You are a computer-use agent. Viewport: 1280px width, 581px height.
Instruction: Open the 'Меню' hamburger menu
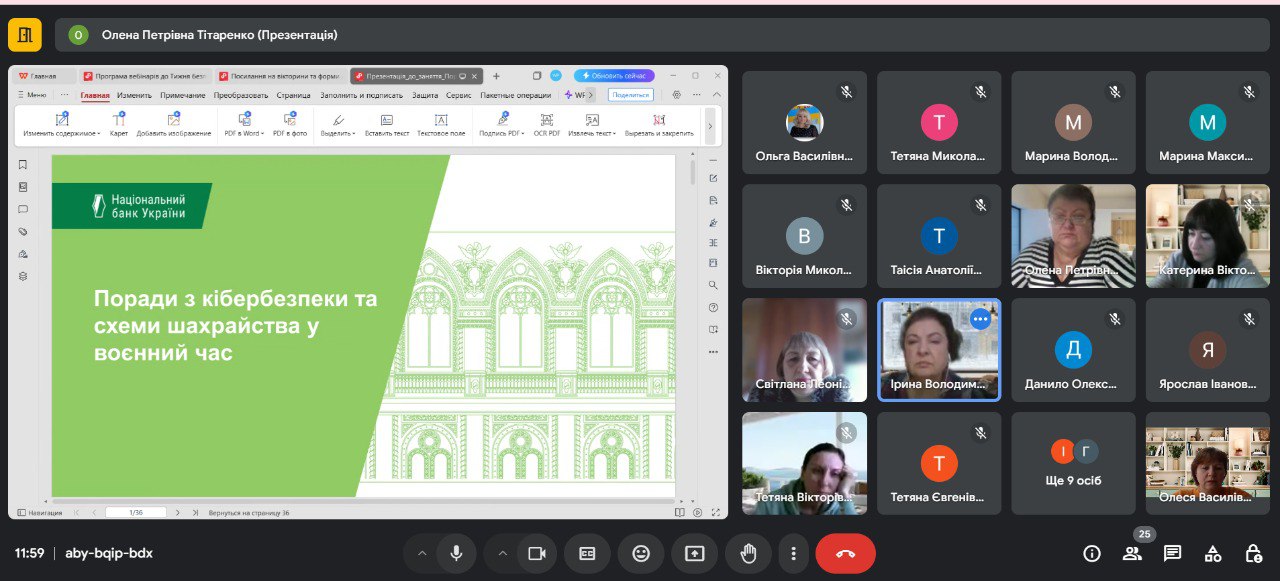coord(31,95)
